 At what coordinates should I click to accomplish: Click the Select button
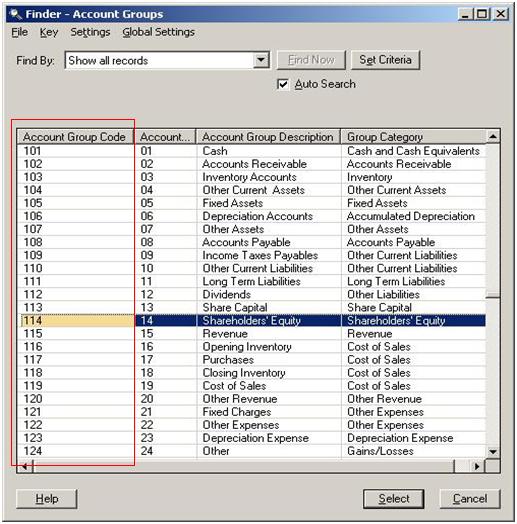[394, 499]
